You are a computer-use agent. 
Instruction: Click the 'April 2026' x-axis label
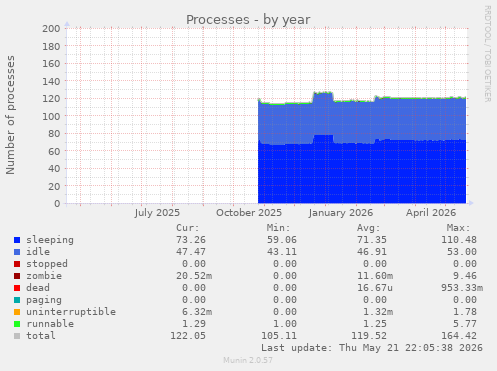[431, 213]
